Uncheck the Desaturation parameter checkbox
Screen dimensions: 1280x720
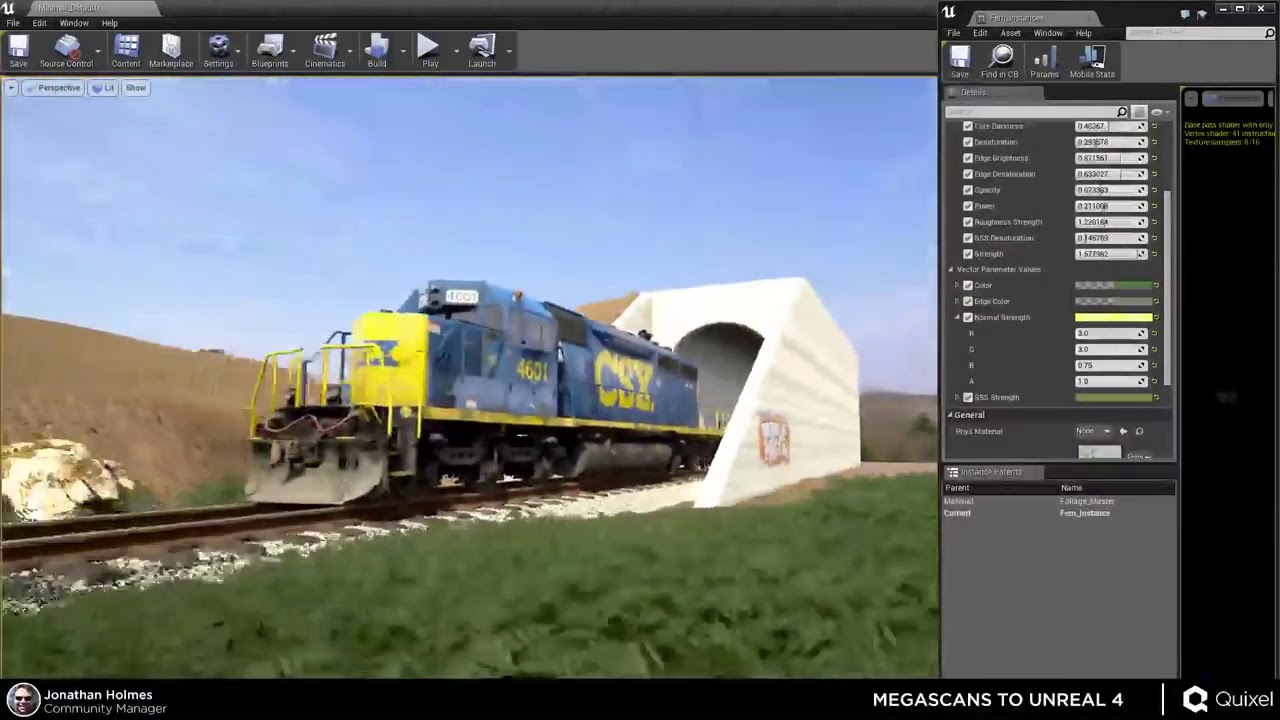tap(967, 142)
